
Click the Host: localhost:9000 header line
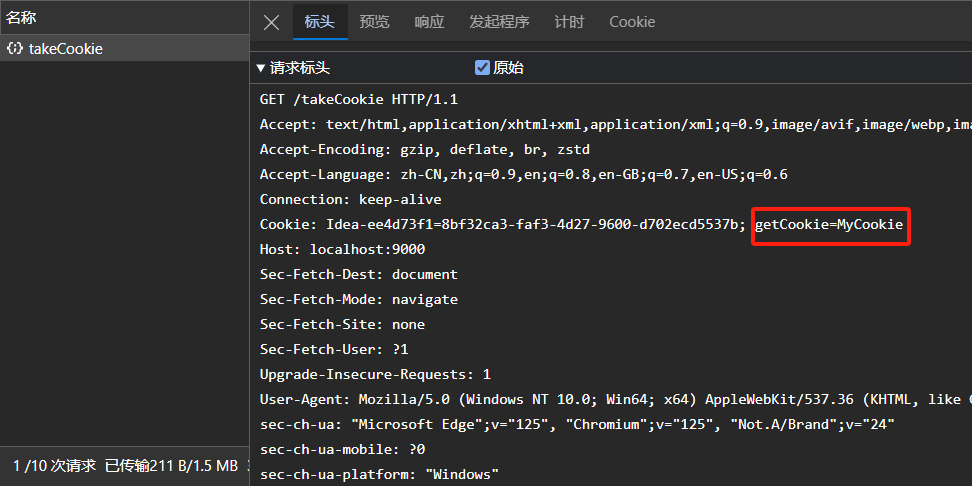coord(342,250)
